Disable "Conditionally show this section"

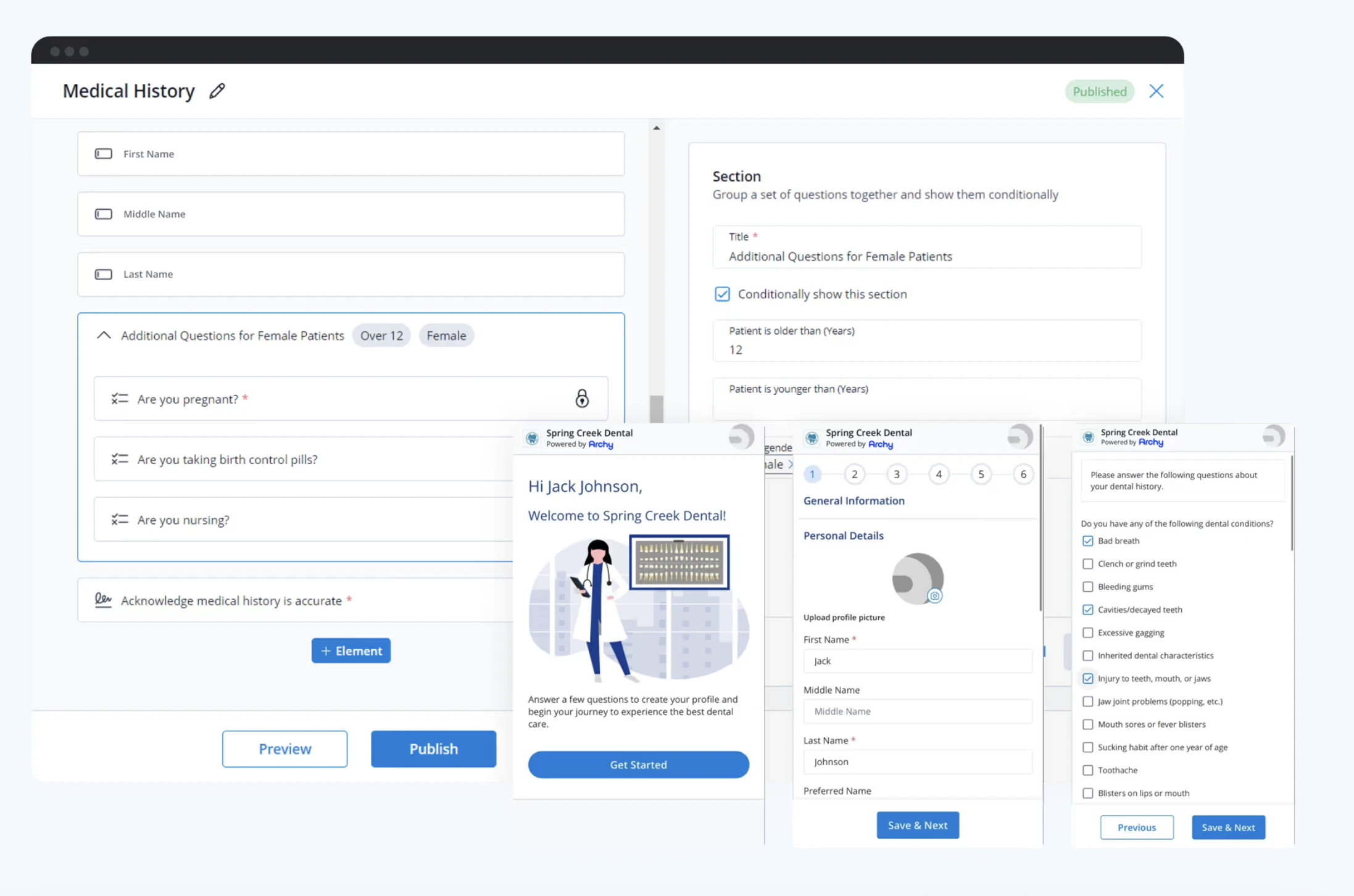point(721,294)
